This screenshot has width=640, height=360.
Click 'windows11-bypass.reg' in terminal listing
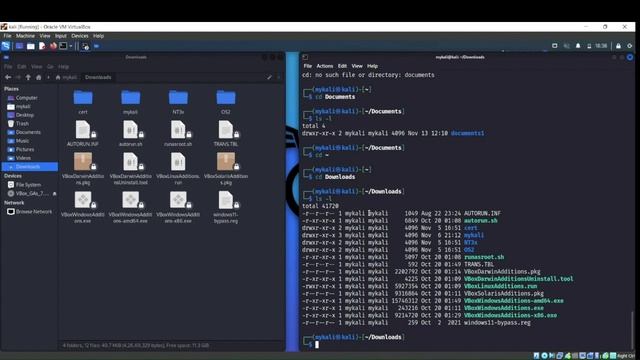tap(497, 322)
